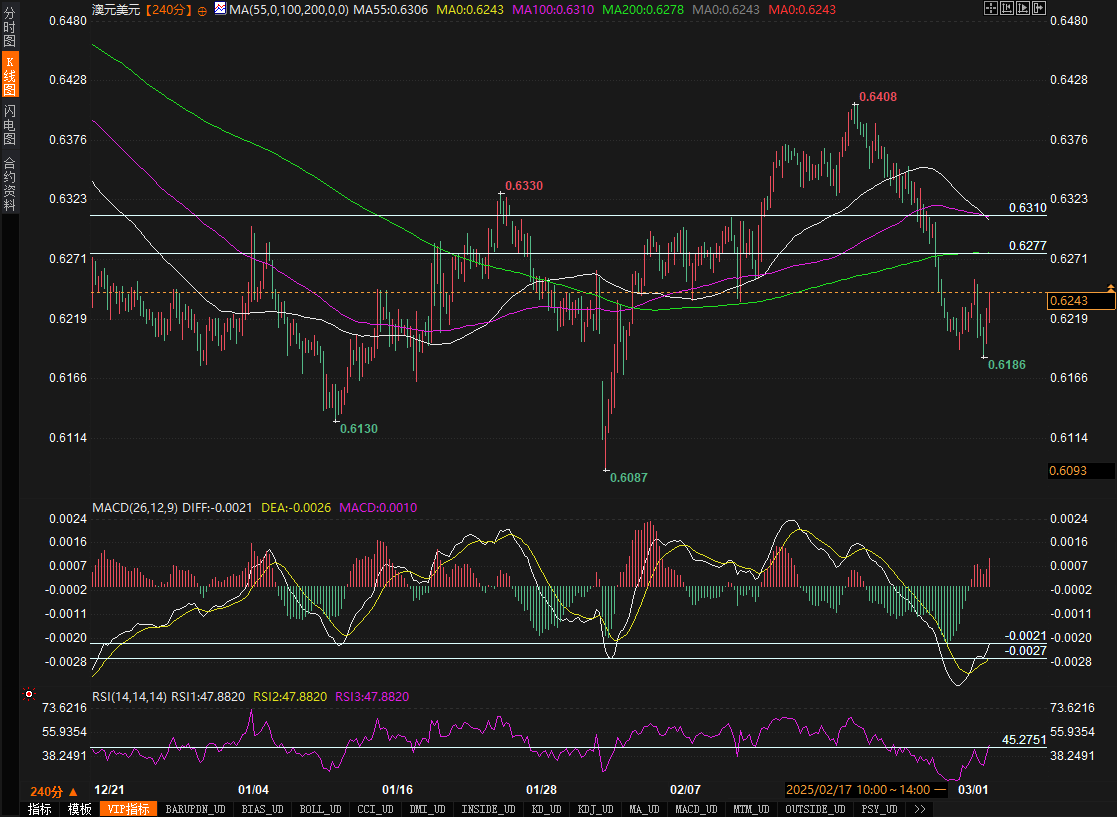Click the MA indicator chart icon
This screenshot has width=1117, height=817.
[x=219, y=9]
